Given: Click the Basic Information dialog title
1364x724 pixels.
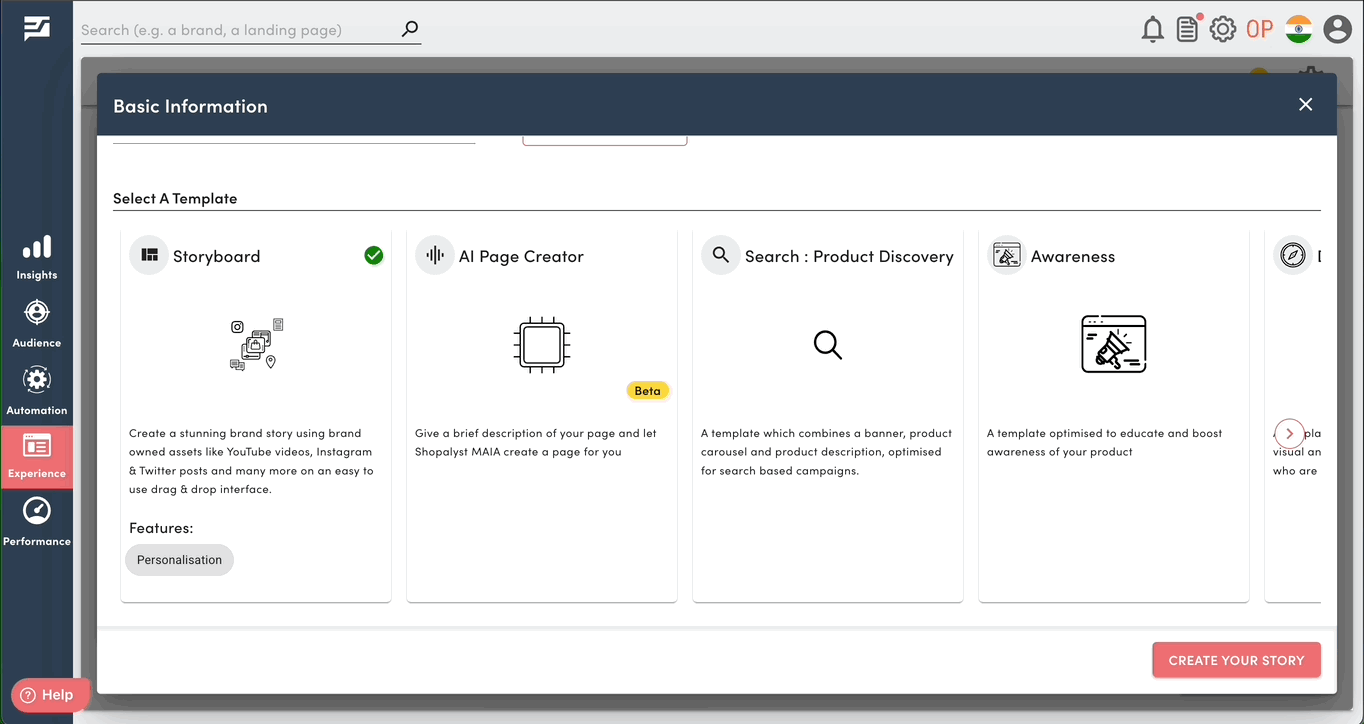Looking at the screenshot, I should click(190, 106).
